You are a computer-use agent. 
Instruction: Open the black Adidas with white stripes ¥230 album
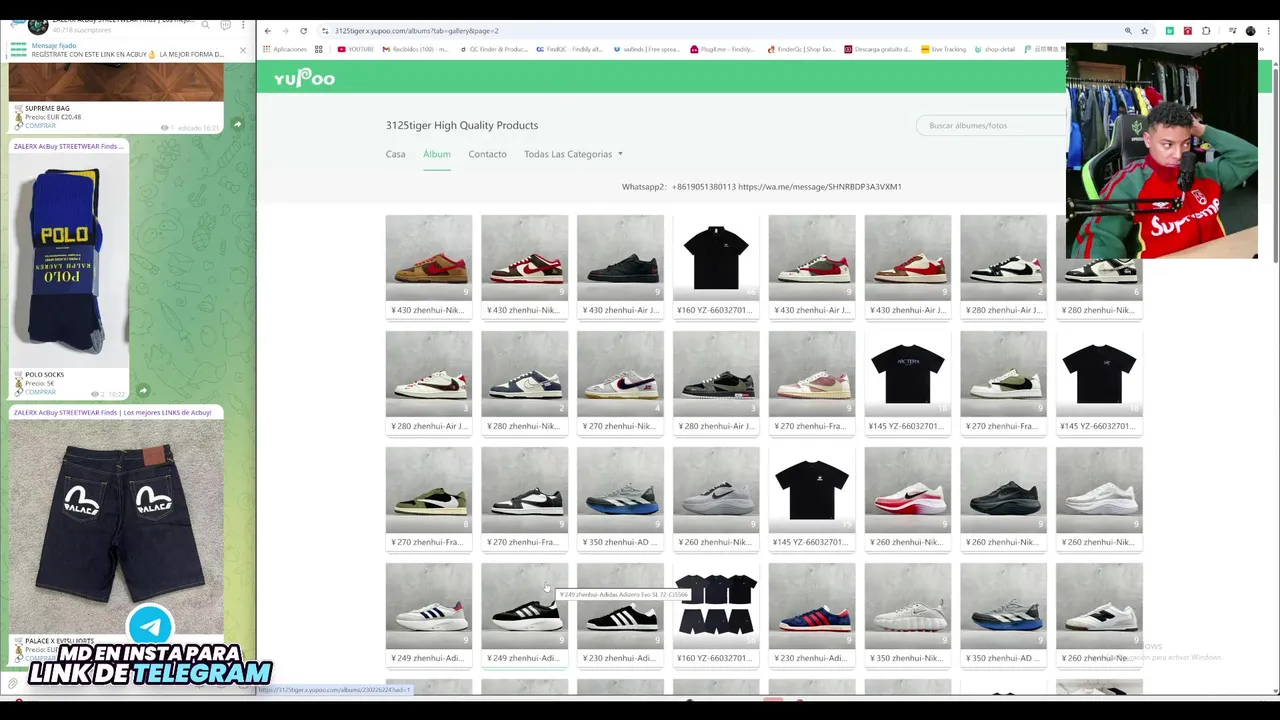620,606
